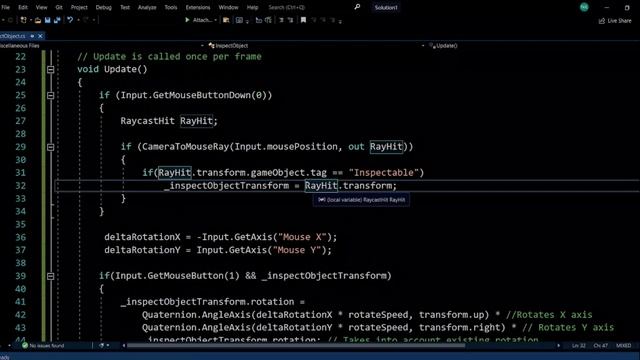Open the Git menu
This screenshot has width=640, height=360.
coord(59,7)
